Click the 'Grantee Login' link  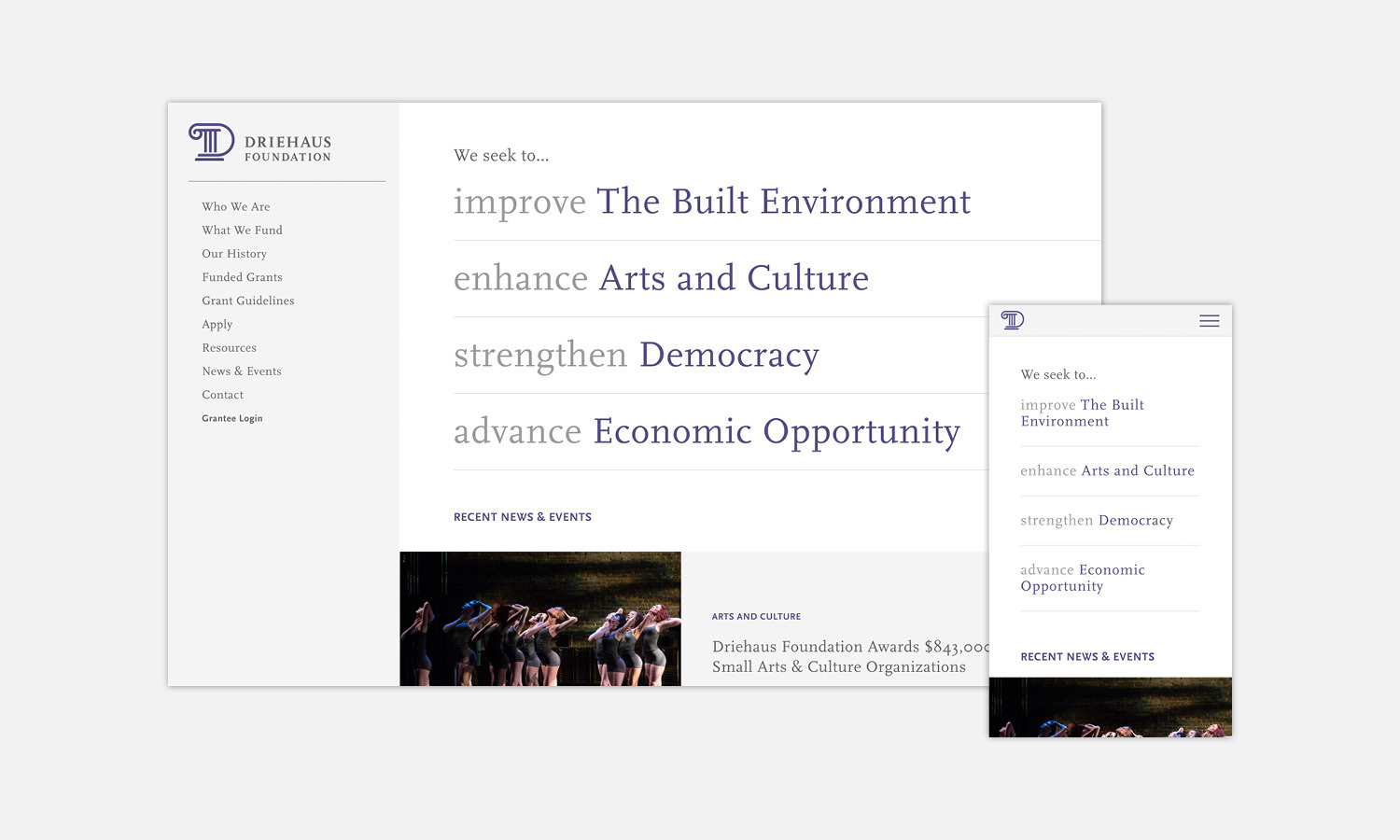(231, 417)
